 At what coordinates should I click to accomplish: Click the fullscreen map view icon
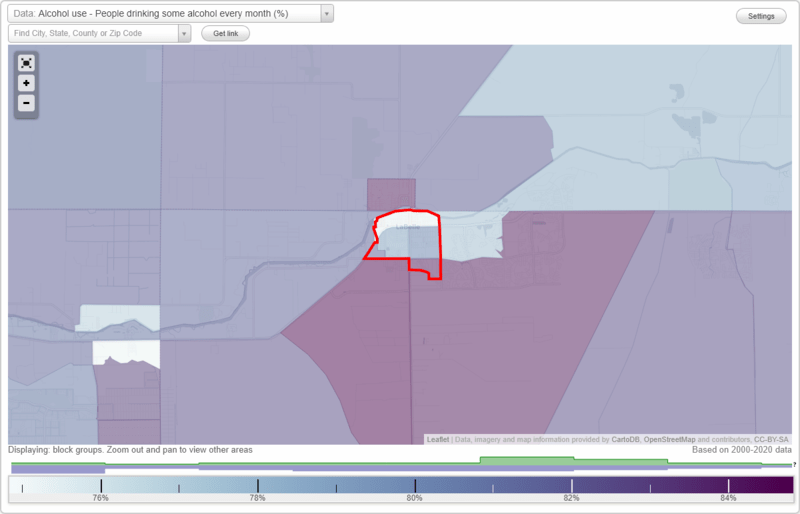coord(26,63)
